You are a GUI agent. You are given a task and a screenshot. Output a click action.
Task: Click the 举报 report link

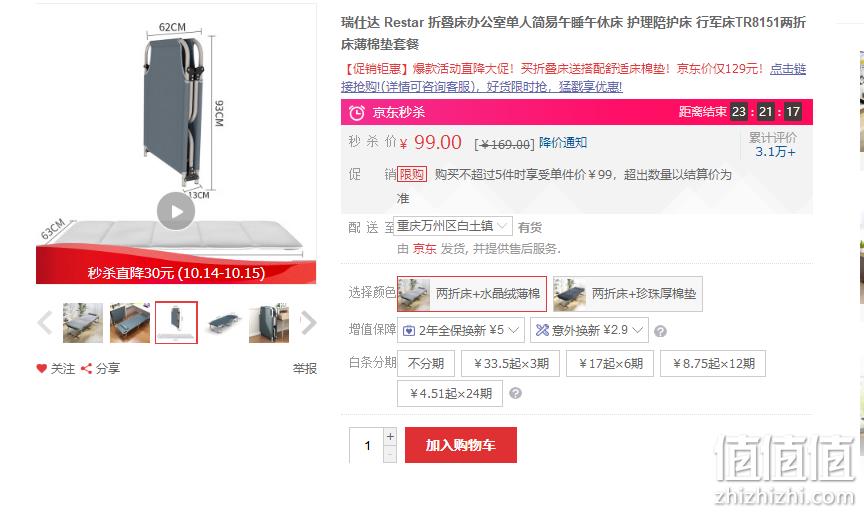(305, 369)
